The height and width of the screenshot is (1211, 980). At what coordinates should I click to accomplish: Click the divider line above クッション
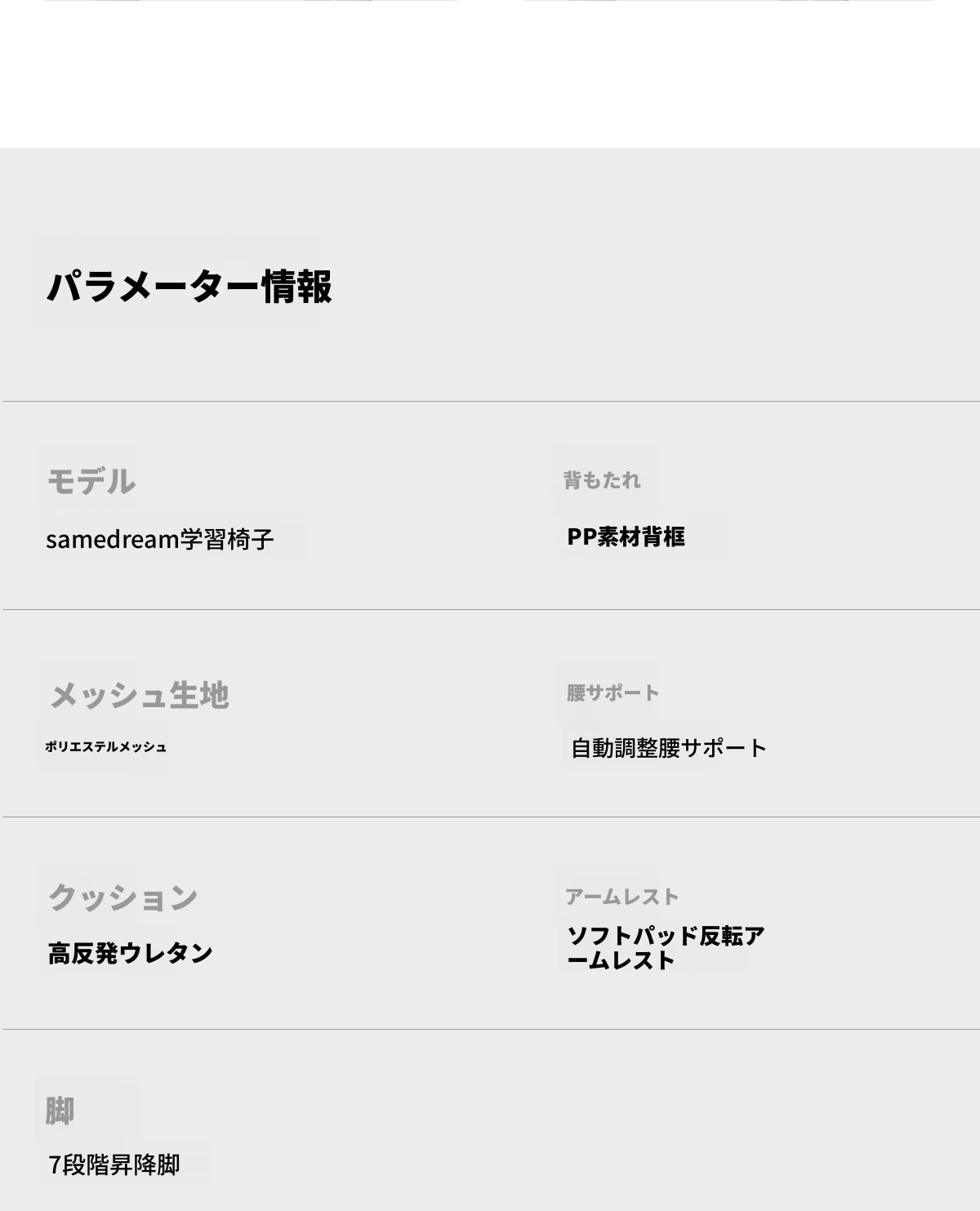point(491,817)
